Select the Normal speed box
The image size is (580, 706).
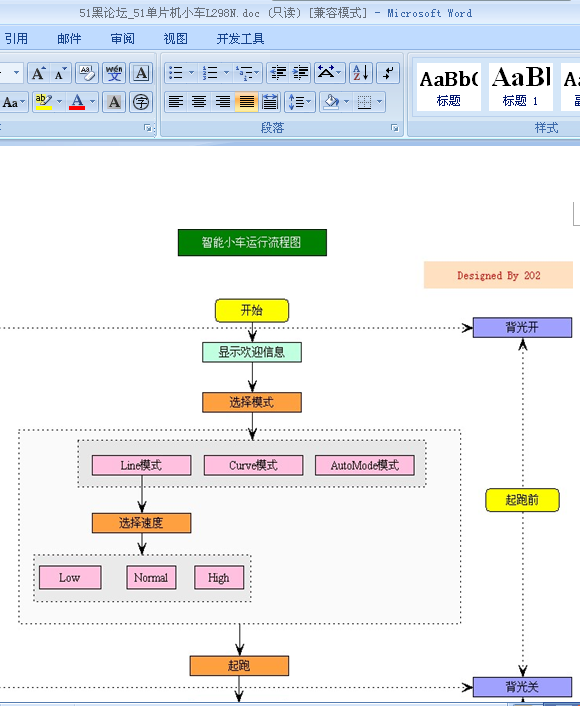tap(151, 578)
